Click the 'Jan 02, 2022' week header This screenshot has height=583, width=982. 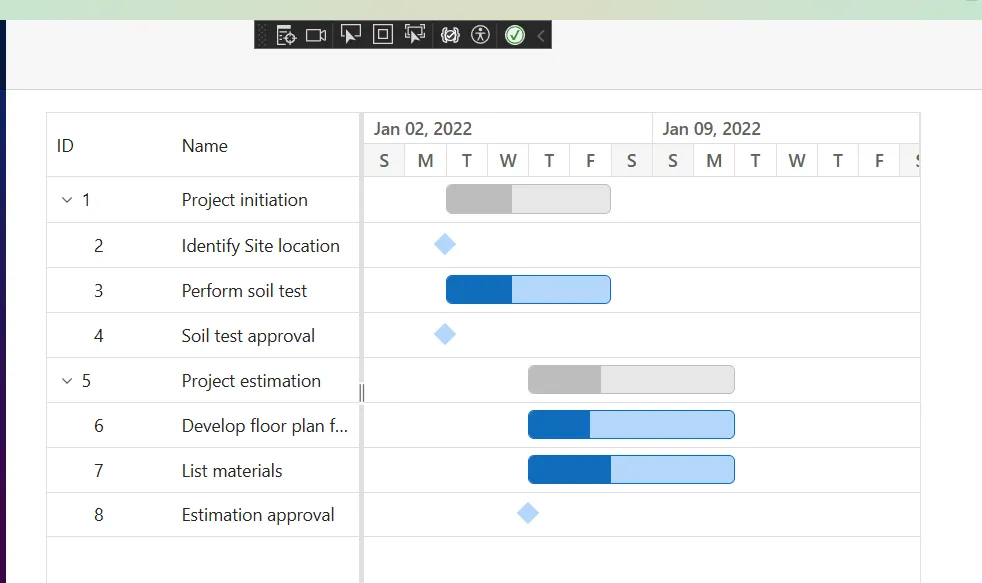click(508, 128)
